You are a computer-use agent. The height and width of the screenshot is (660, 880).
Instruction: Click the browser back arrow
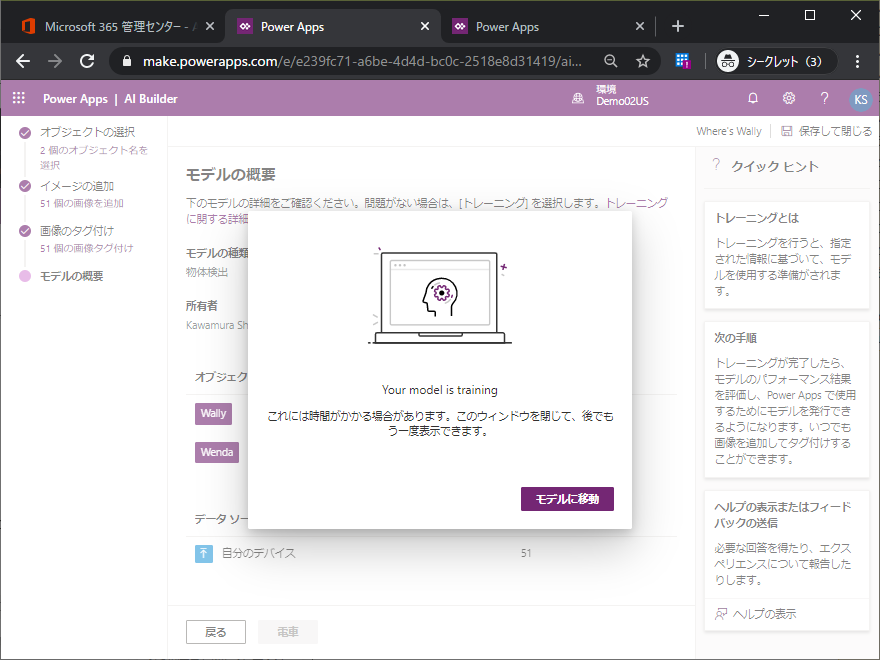point(23,61)
